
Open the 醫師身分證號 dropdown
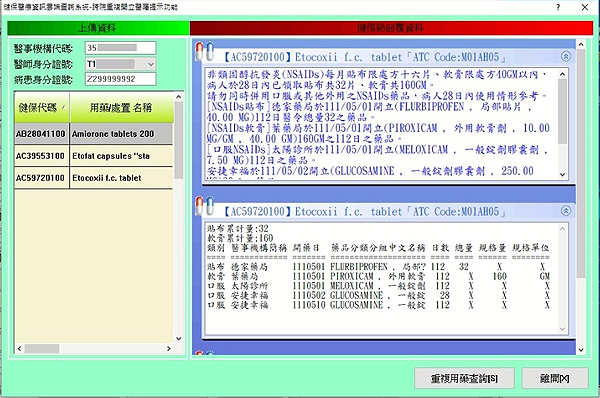click(x=151, y=64)
